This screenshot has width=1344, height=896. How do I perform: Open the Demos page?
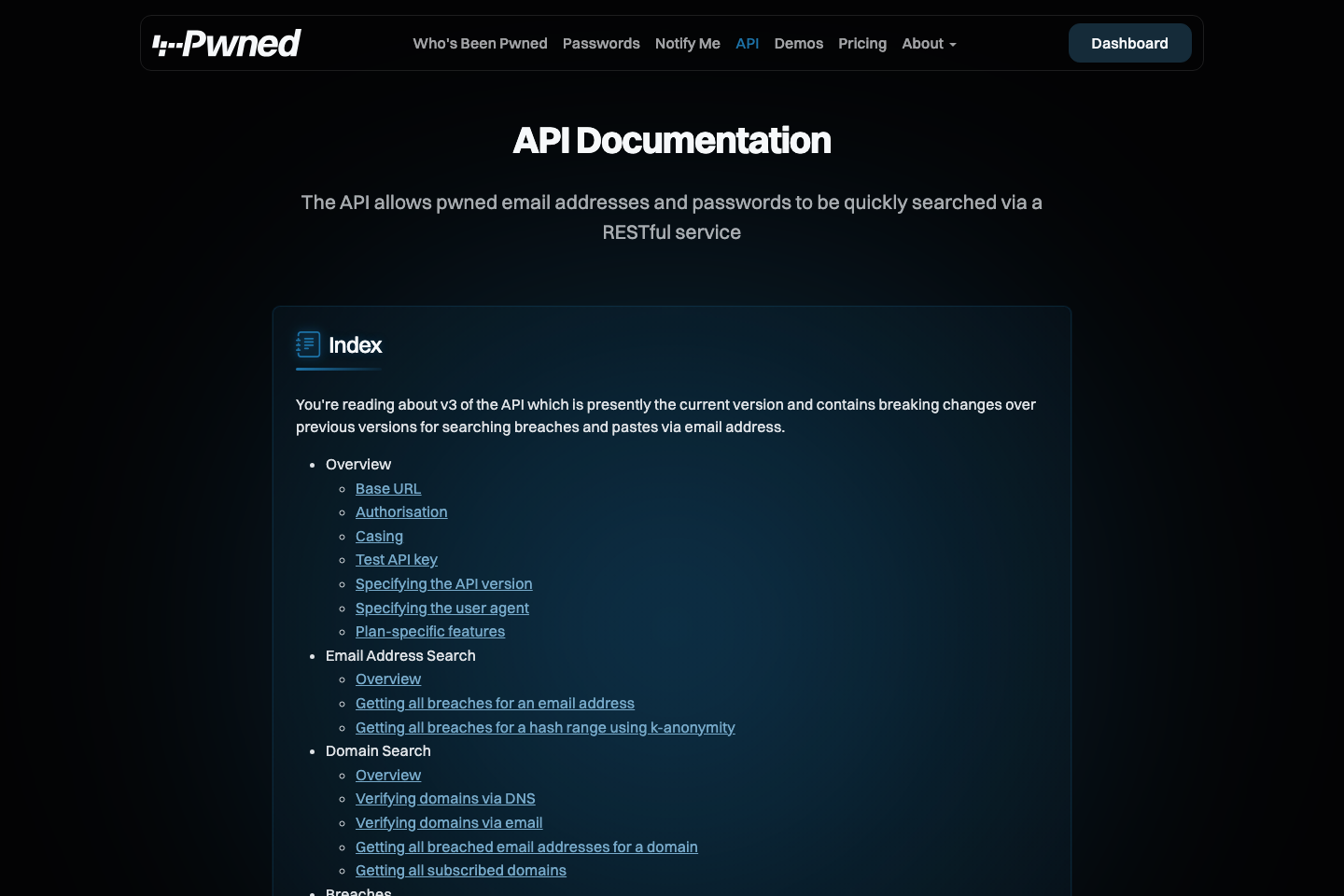(x=798, y=43)
